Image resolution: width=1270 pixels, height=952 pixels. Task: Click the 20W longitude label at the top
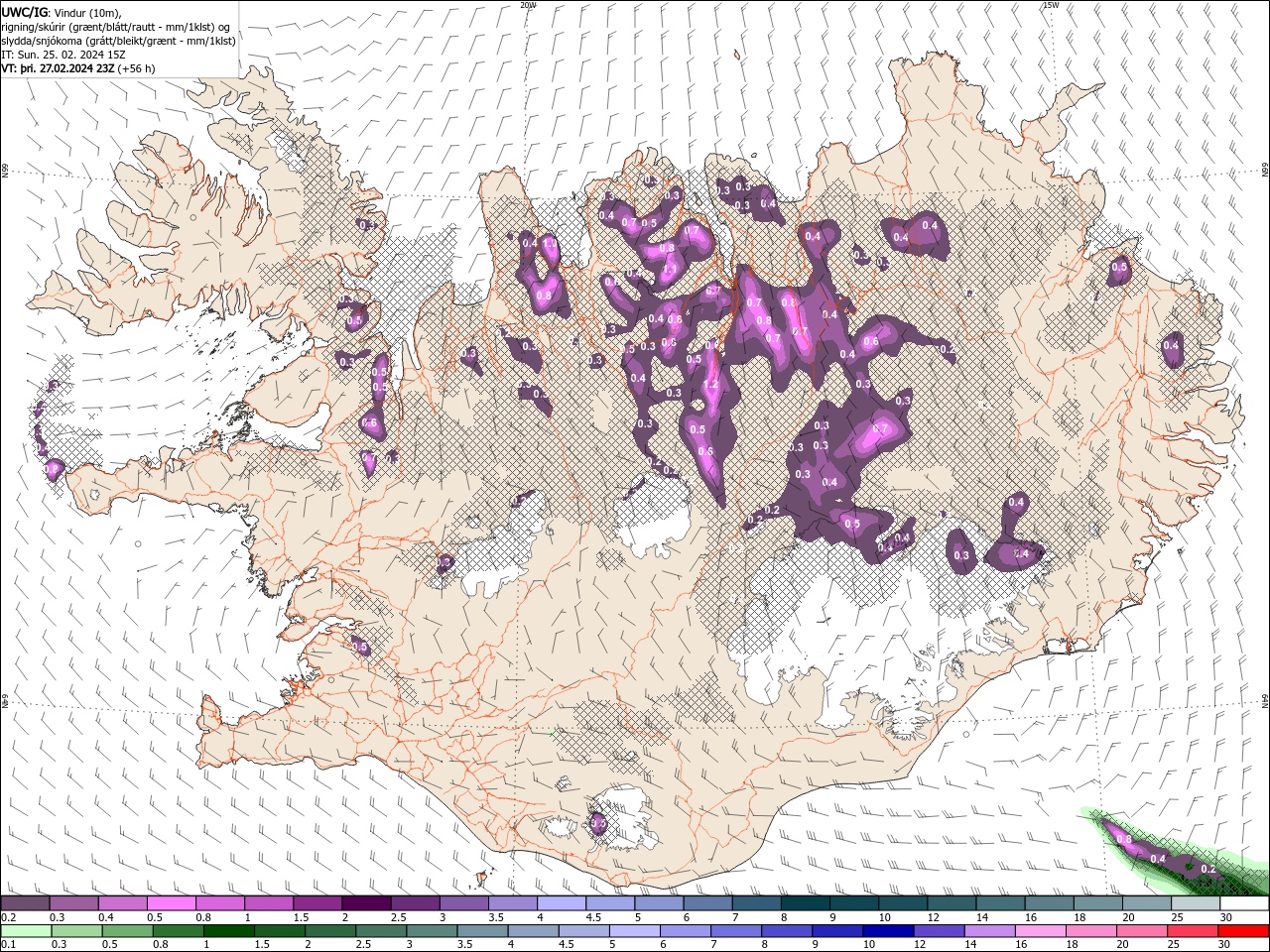click(x=529, y=5)
